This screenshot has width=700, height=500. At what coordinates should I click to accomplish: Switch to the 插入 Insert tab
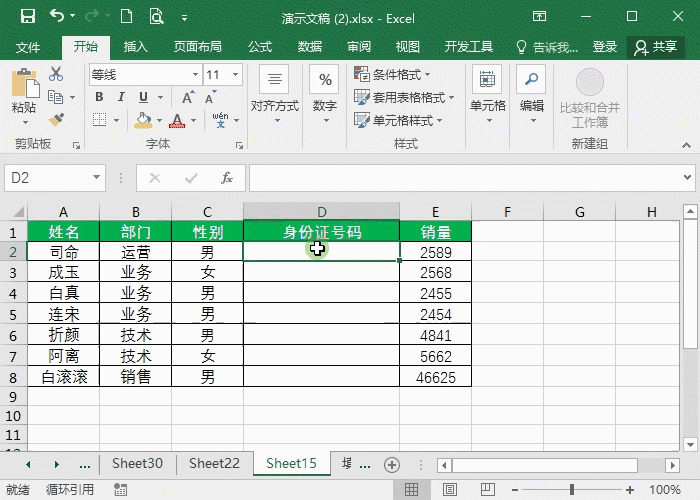pos(135,47)
